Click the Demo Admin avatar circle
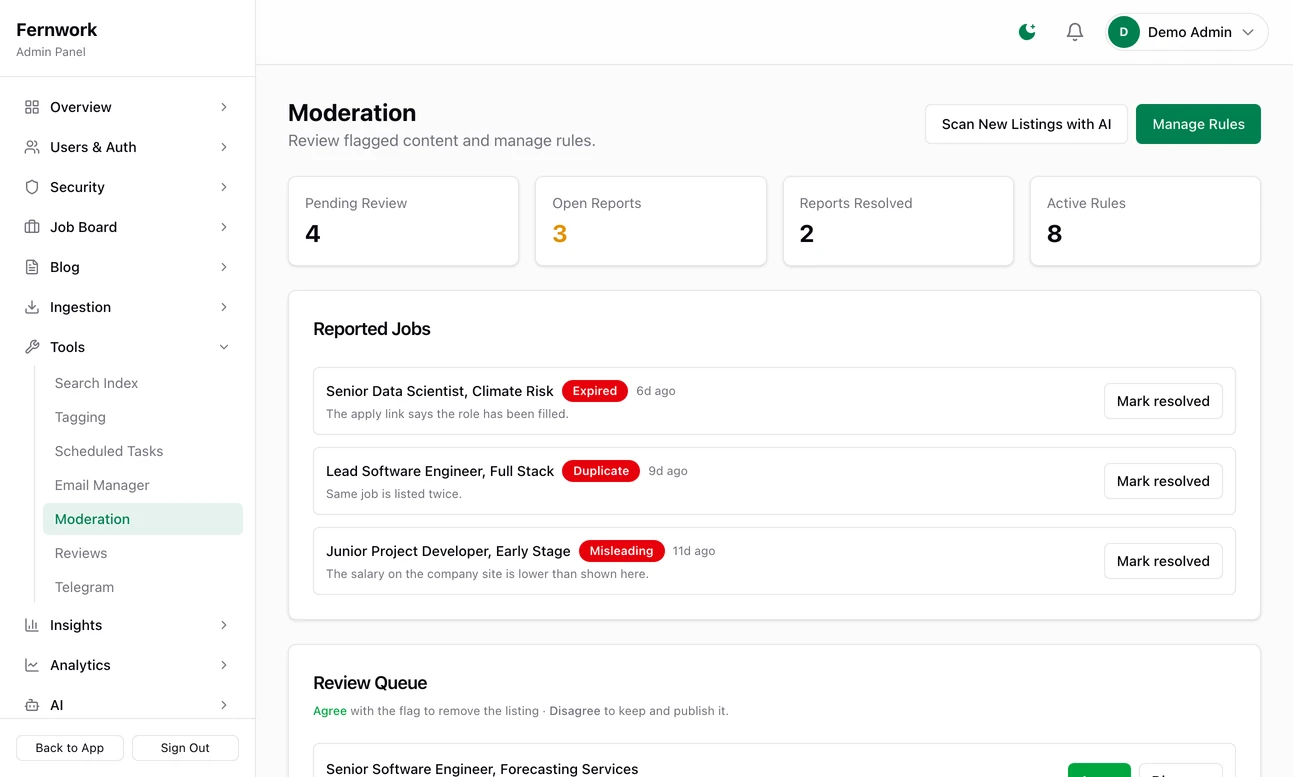 click(x=1124, y=32)
